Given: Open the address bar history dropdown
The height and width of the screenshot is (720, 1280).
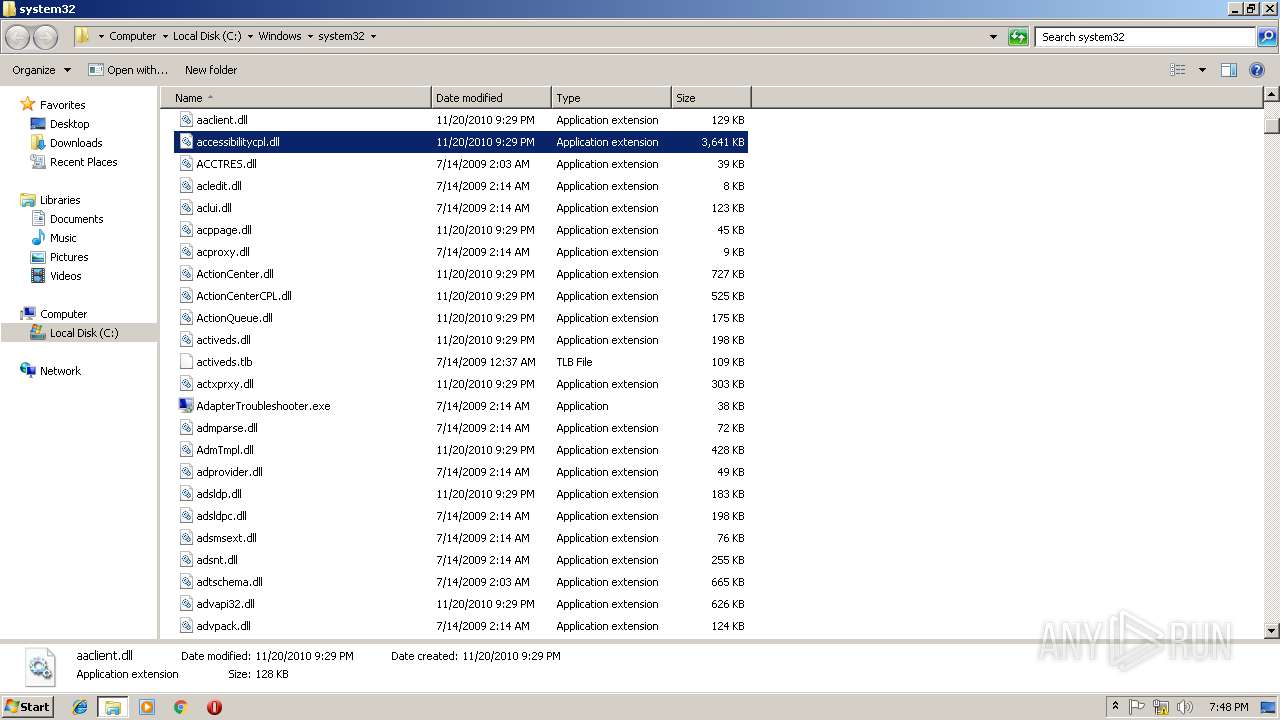Looking at the screenshot, I should click(993, 37).
